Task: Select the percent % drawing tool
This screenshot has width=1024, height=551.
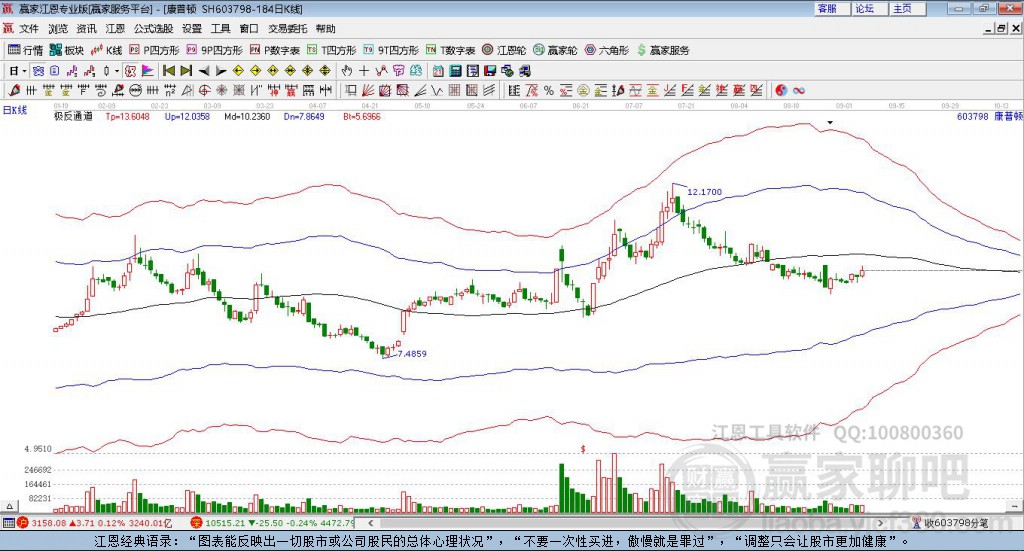Action: (x=549, y=90)
